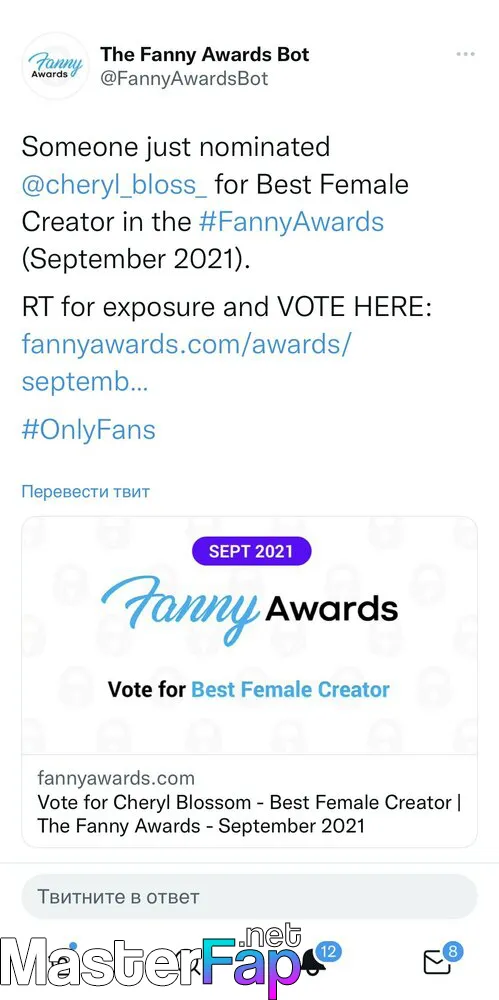Open the fannyawards.com card domain label

116,778
